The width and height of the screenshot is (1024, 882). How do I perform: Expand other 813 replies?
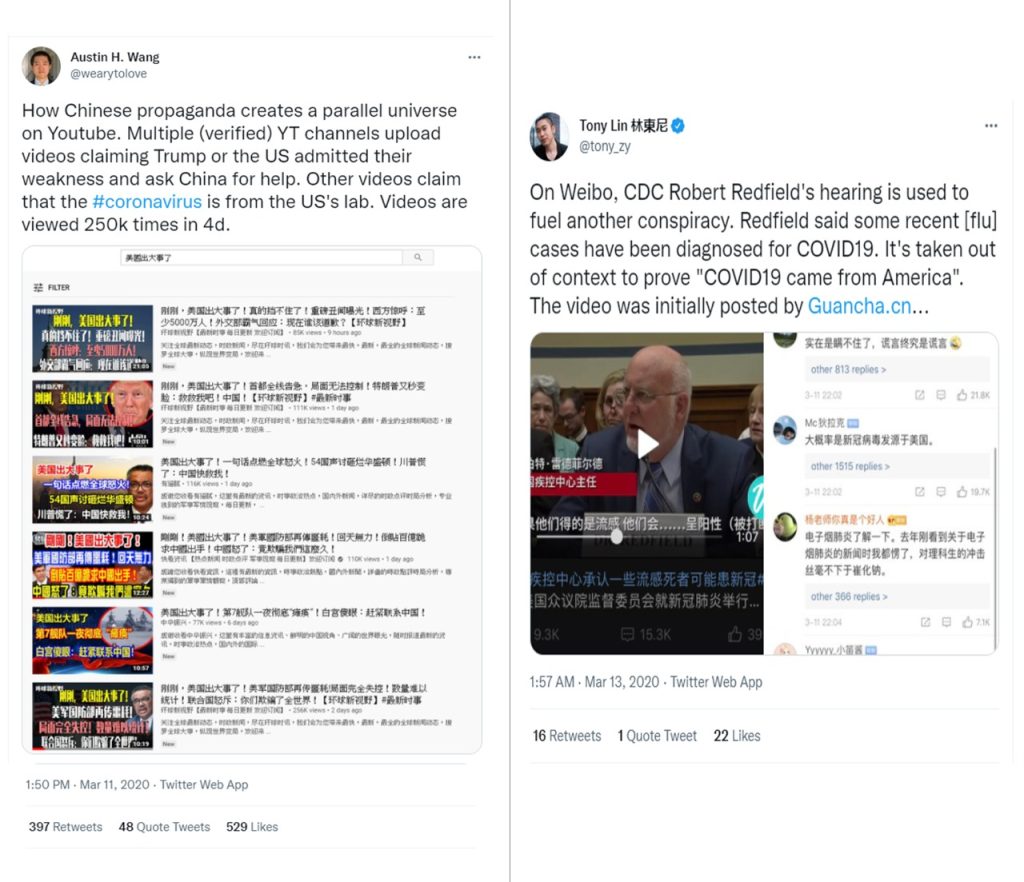[x=848, y=370]
